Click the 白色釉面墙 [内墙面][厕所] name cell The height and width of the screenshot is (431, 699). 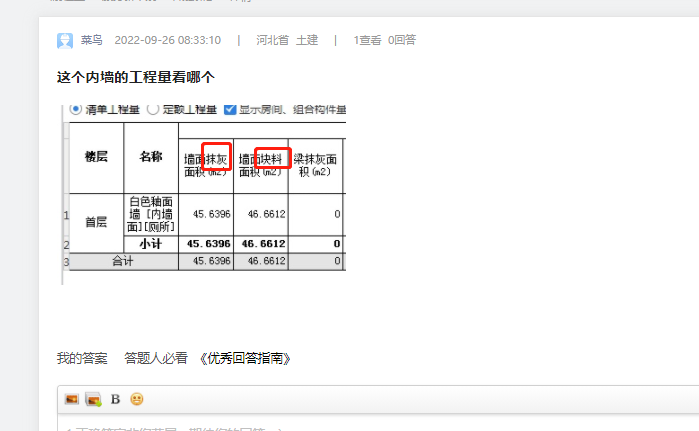pyautogui.click(x=151, y=214)
